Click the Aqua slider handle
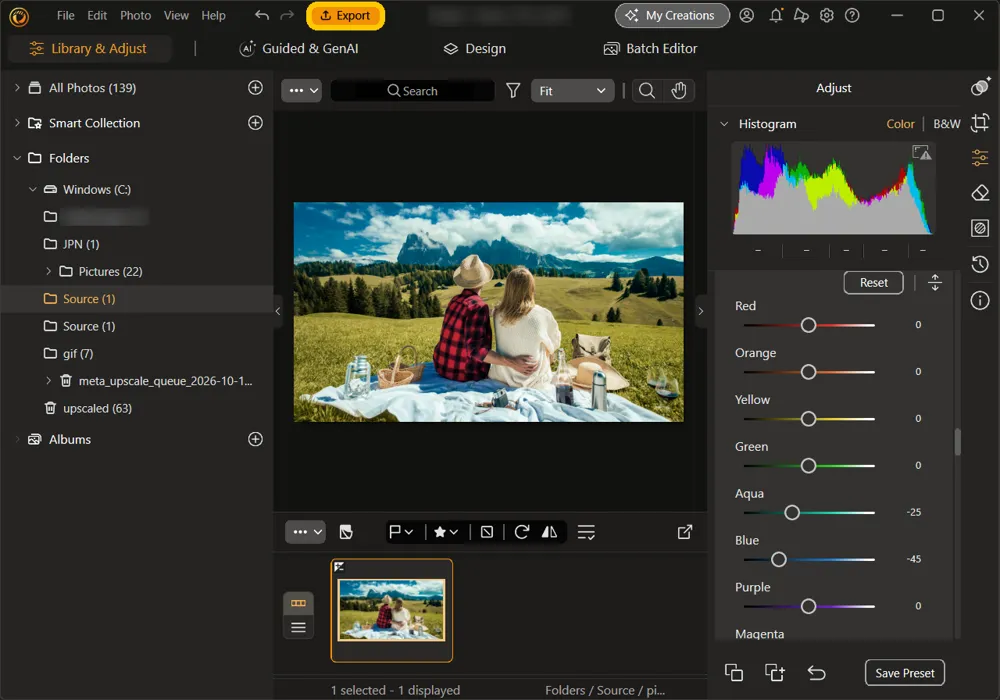This screenshot has height=700, width=1000. pos(791,513)
